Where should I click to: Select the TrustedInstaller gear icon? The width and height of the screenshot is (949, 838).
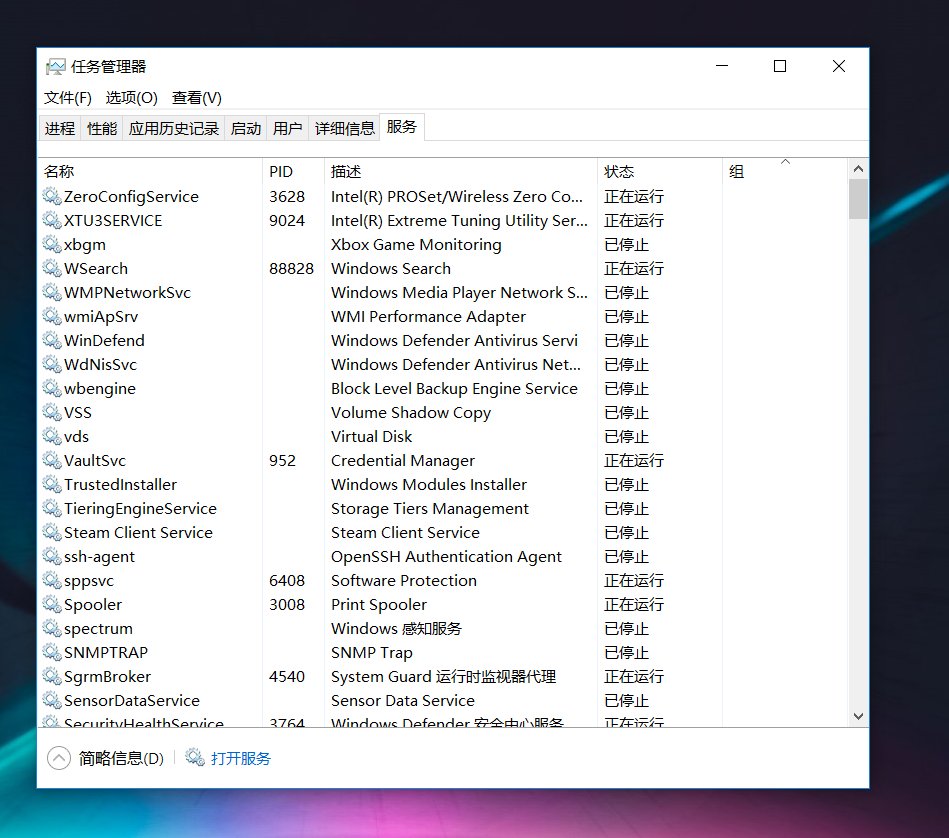coord(52,484)
